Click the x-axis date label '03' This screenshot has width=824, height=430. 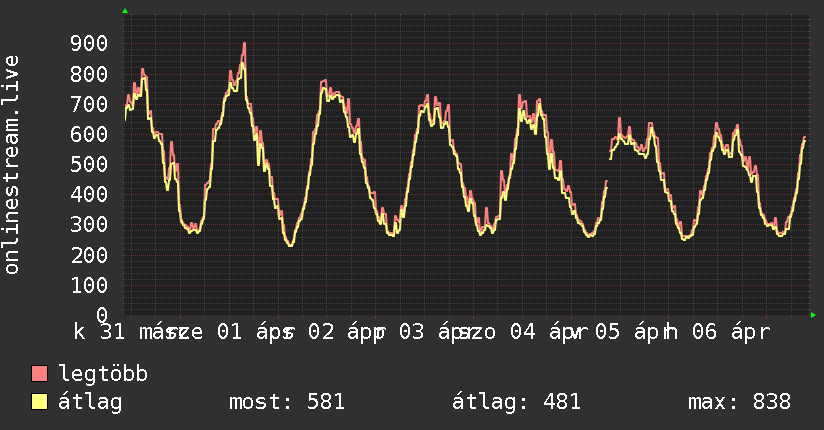(x=411, y=332)
